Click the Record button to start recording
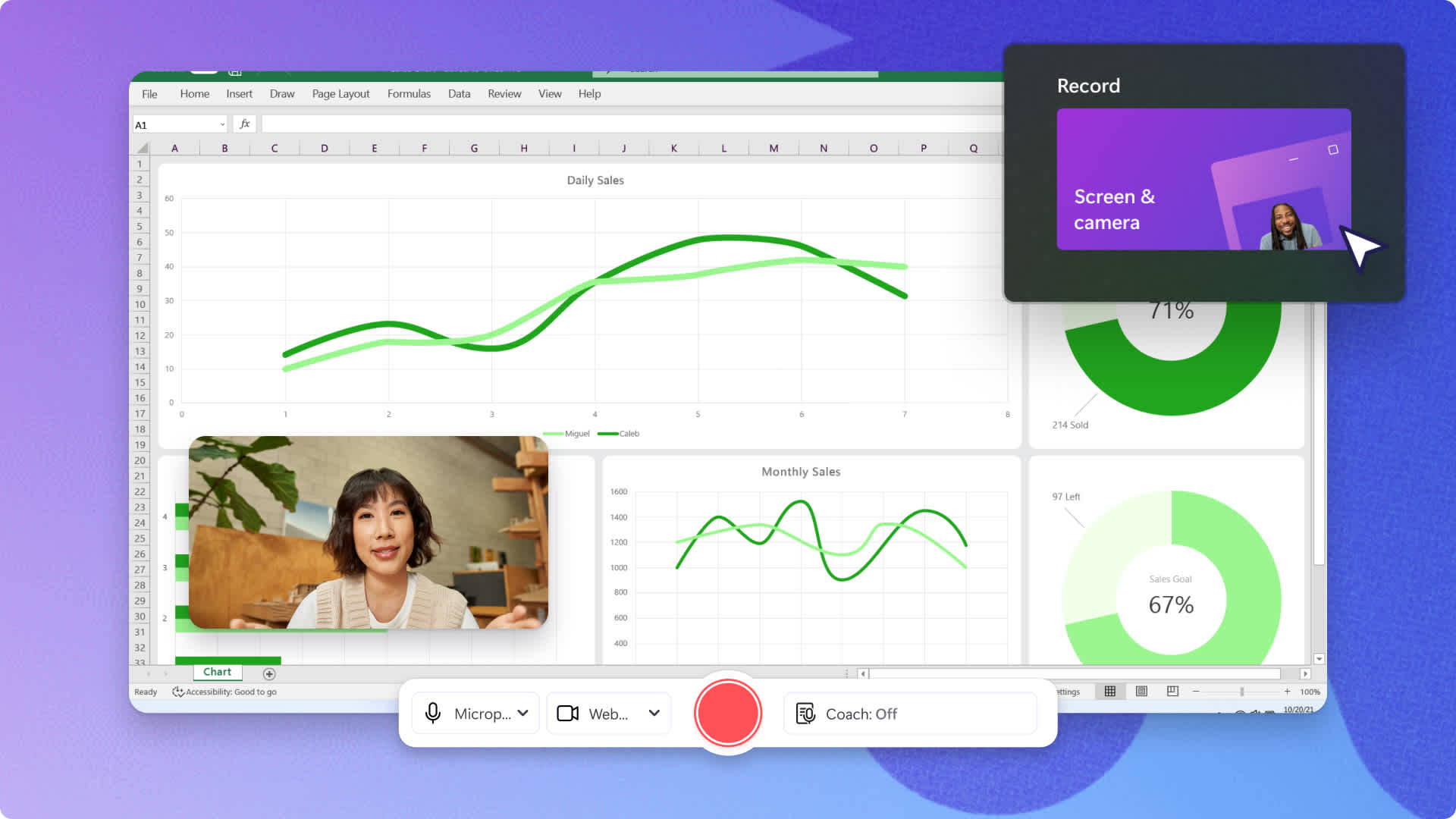The image size is (1456, 819). tap(728, 713)
